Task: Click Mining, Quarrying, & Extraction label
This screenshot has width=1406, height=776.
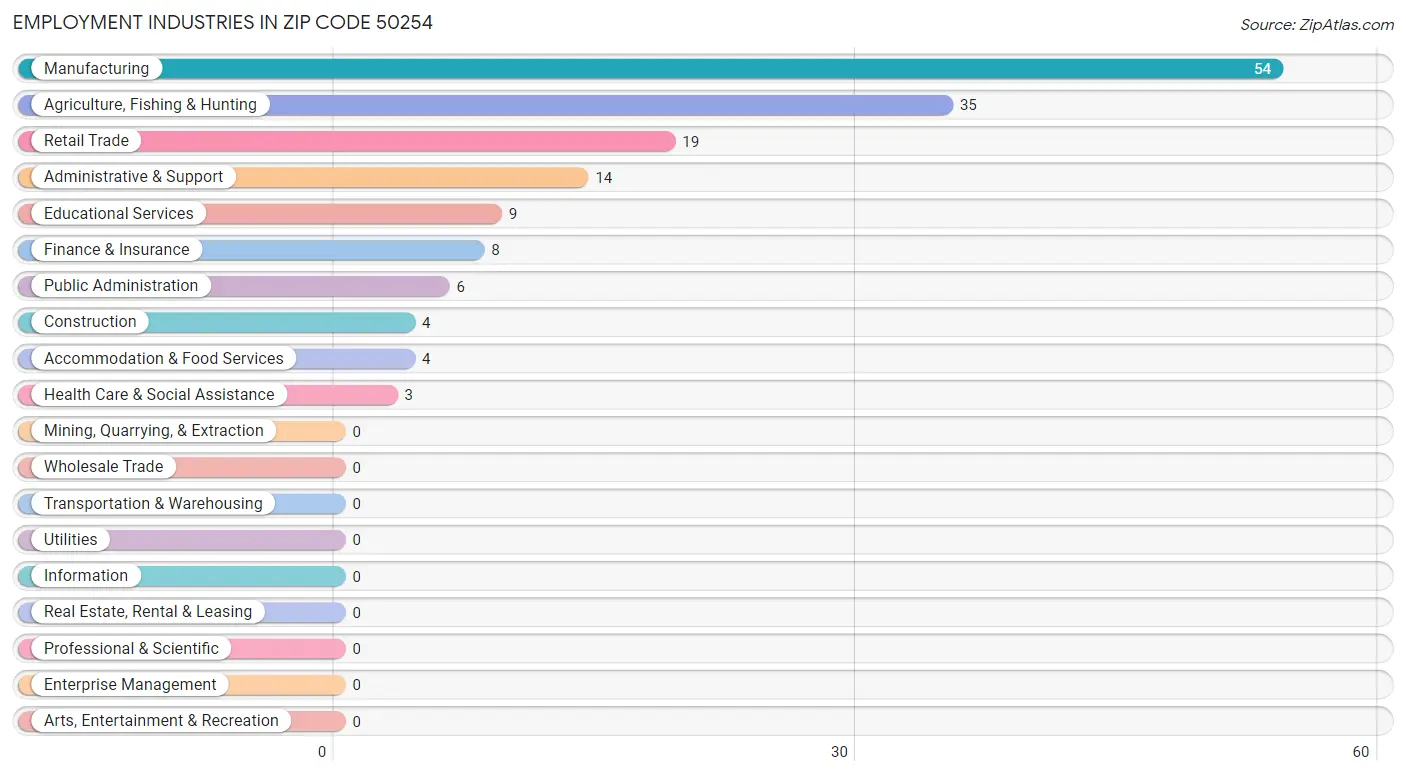Action: pyautogui.click(x=154, y=430)
